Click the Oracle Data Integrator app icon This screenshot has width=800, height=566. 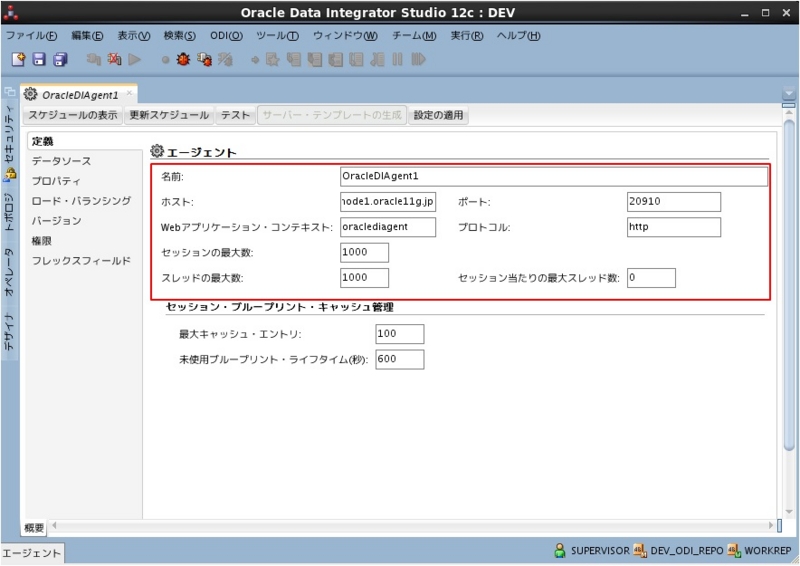click(10, 12)
